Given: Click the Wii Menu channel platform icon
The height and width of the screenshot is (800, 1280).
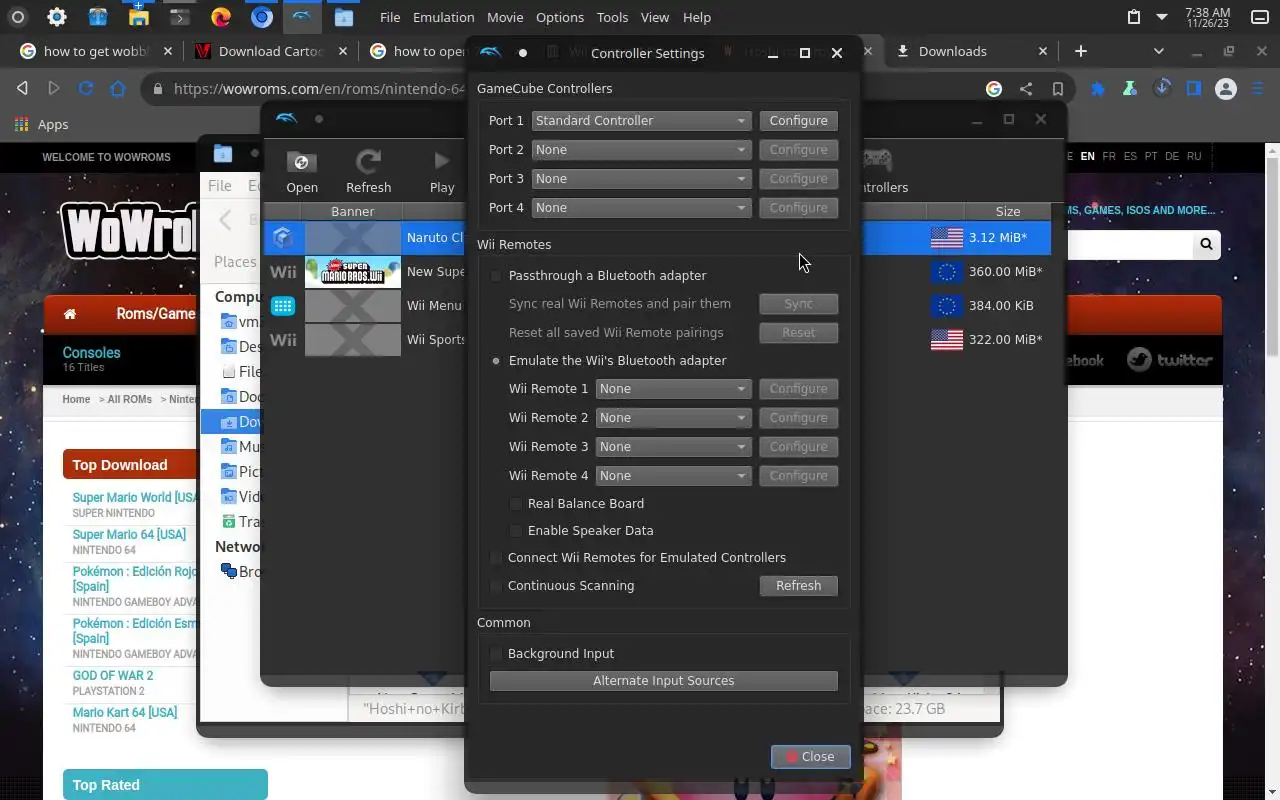Looking at the screenshot, I should coord(283,305).
